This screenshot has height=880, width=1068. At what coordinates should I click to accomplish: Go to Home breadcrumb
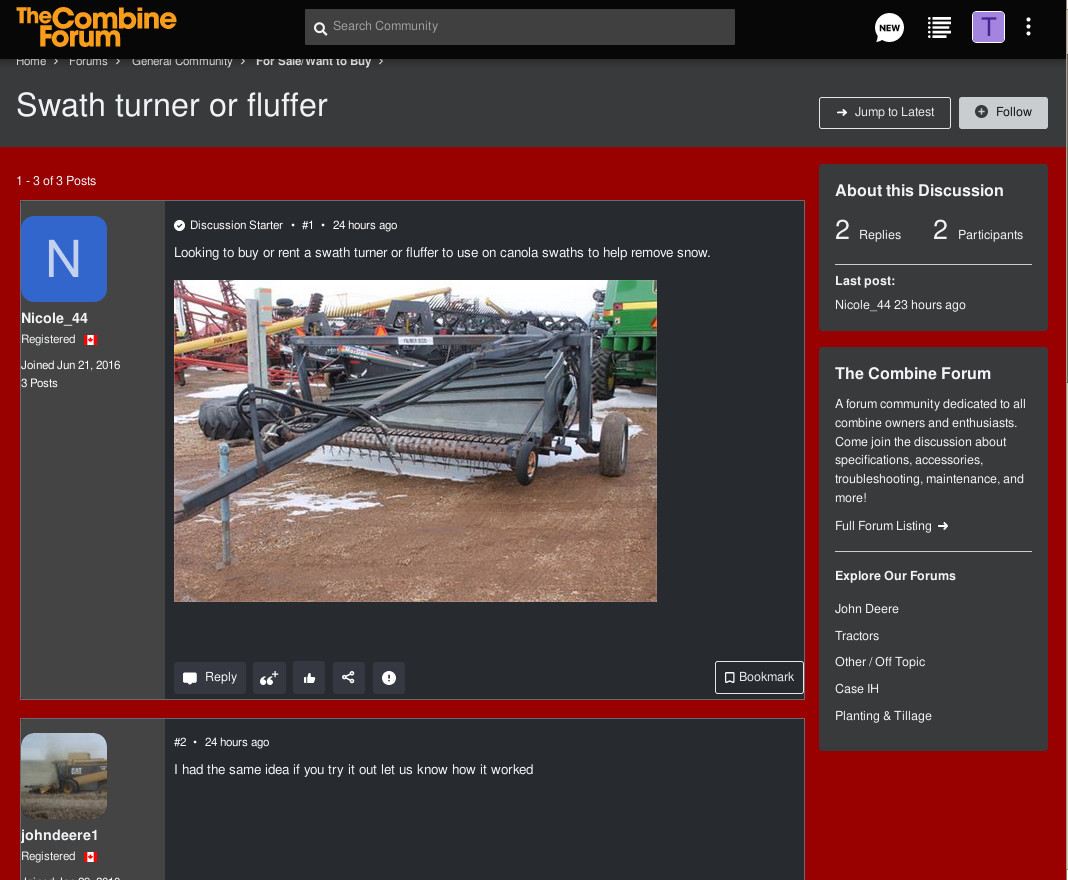[31, 61]
